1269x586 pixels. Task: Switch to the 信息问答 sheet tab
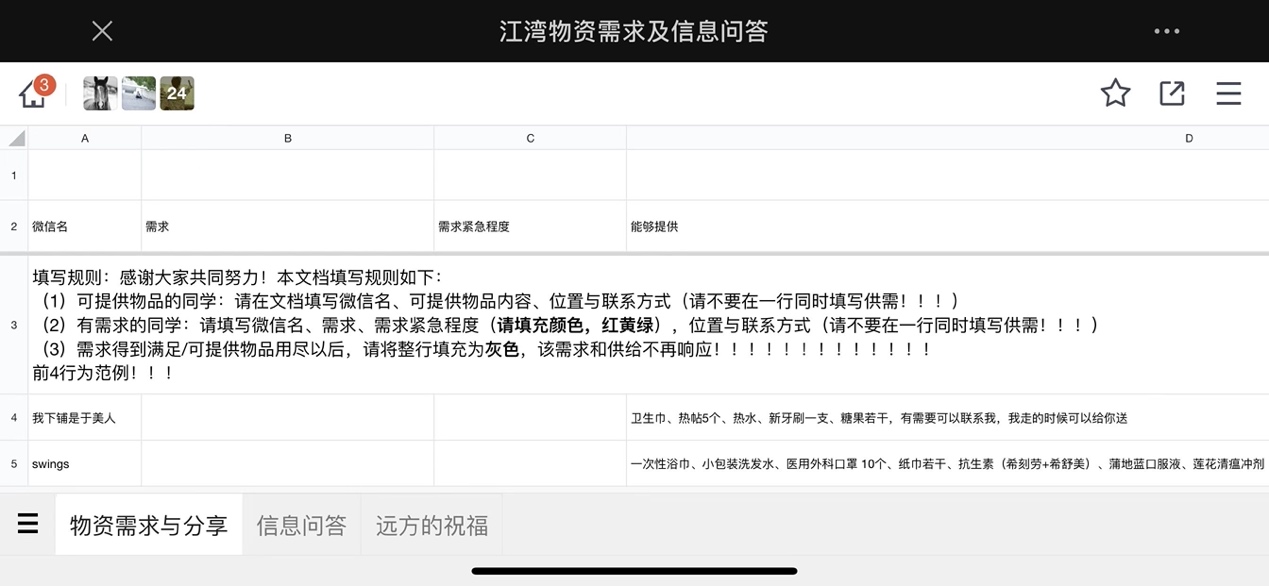[x=301, y=525]
